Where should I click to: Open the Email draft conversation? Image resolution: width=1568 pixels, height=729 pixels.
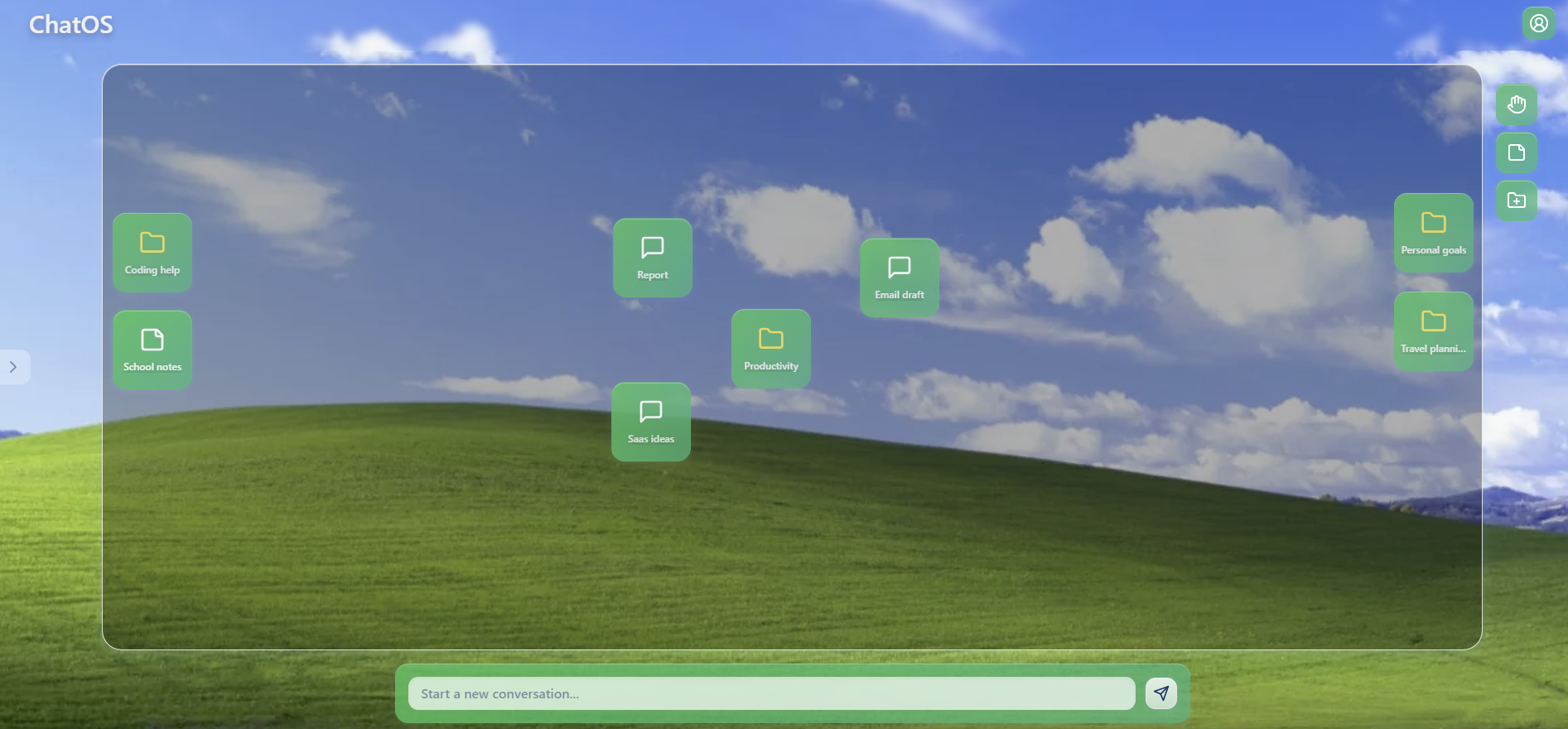pyautogui.click(x=900, y=278)
